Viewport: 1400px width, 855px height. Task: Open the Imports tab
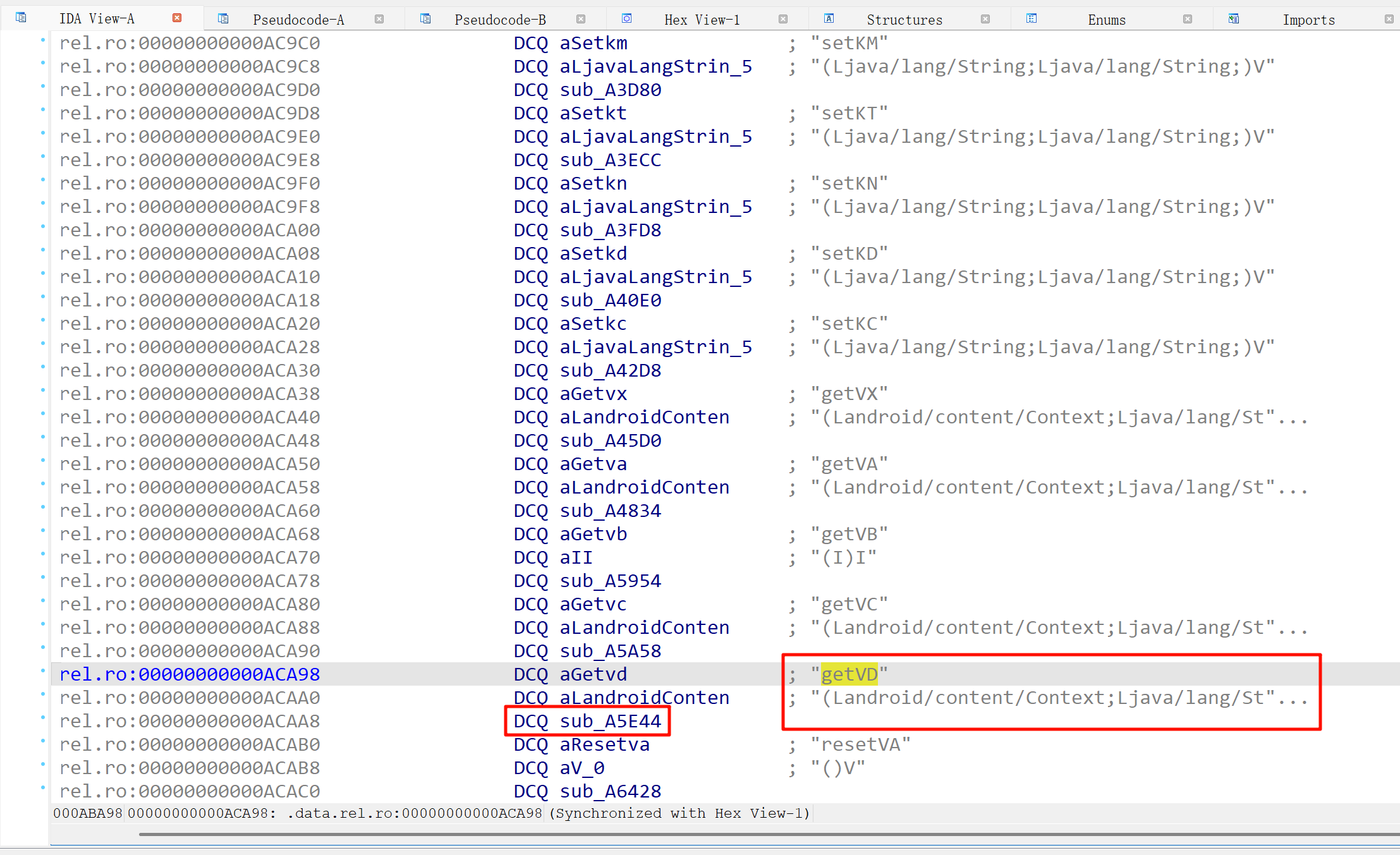click(x=1308, y=20)
